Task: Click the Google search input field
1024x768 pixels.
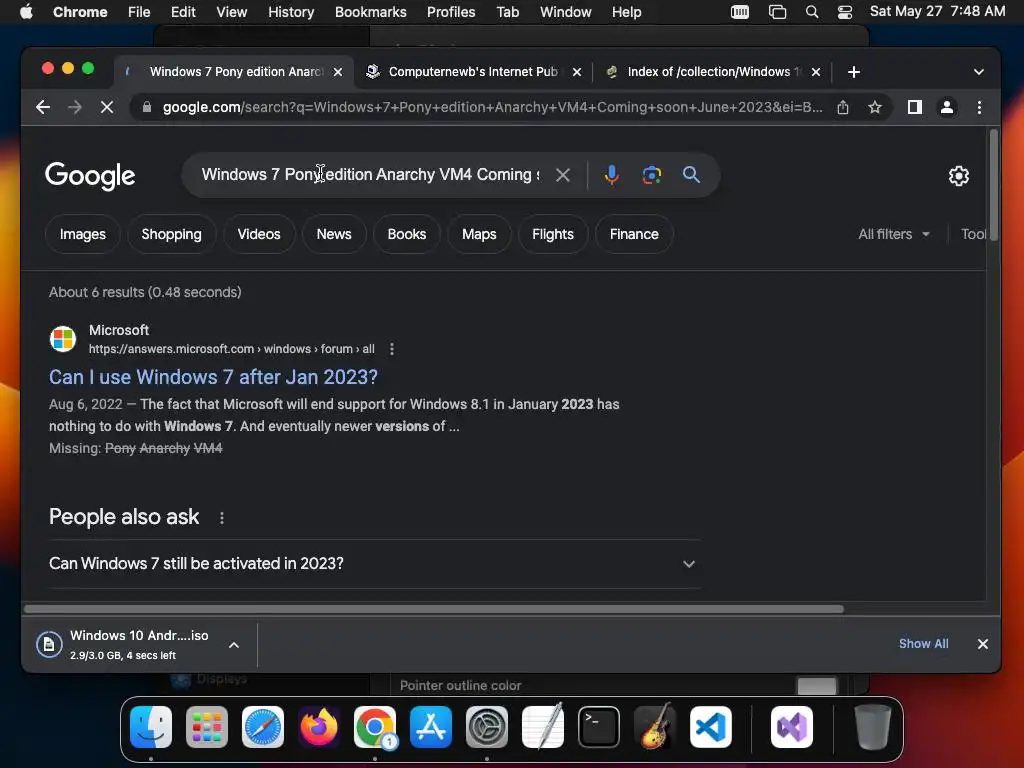Action: (x=370, y=174)
